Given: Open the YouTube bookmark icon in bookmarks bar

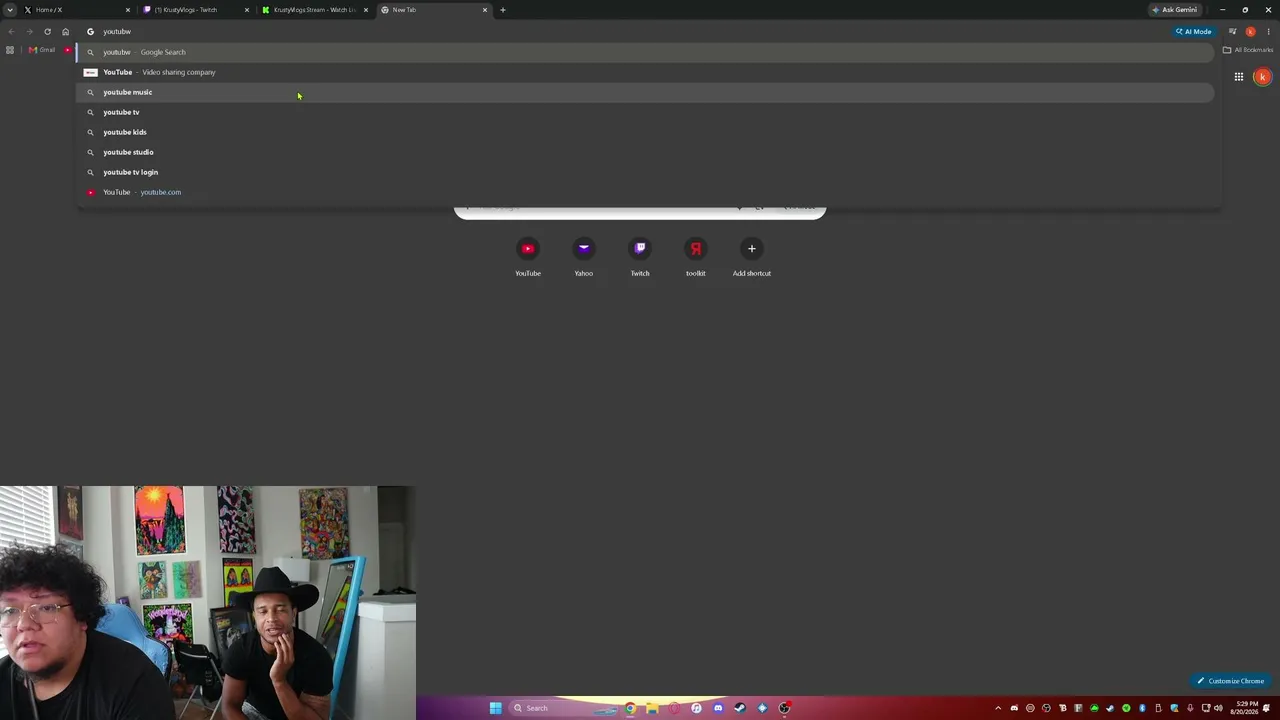Looking at the screenshot, I should [x=68, y=50].
